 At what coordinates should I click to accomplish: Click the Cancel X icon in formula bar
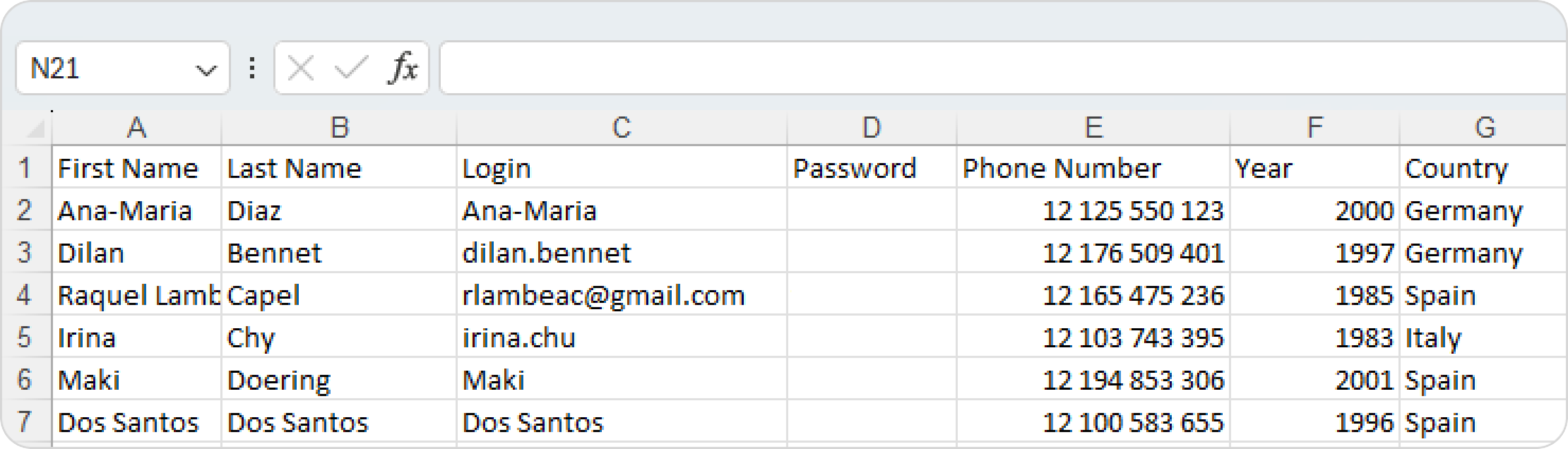[x=301, y=68]
